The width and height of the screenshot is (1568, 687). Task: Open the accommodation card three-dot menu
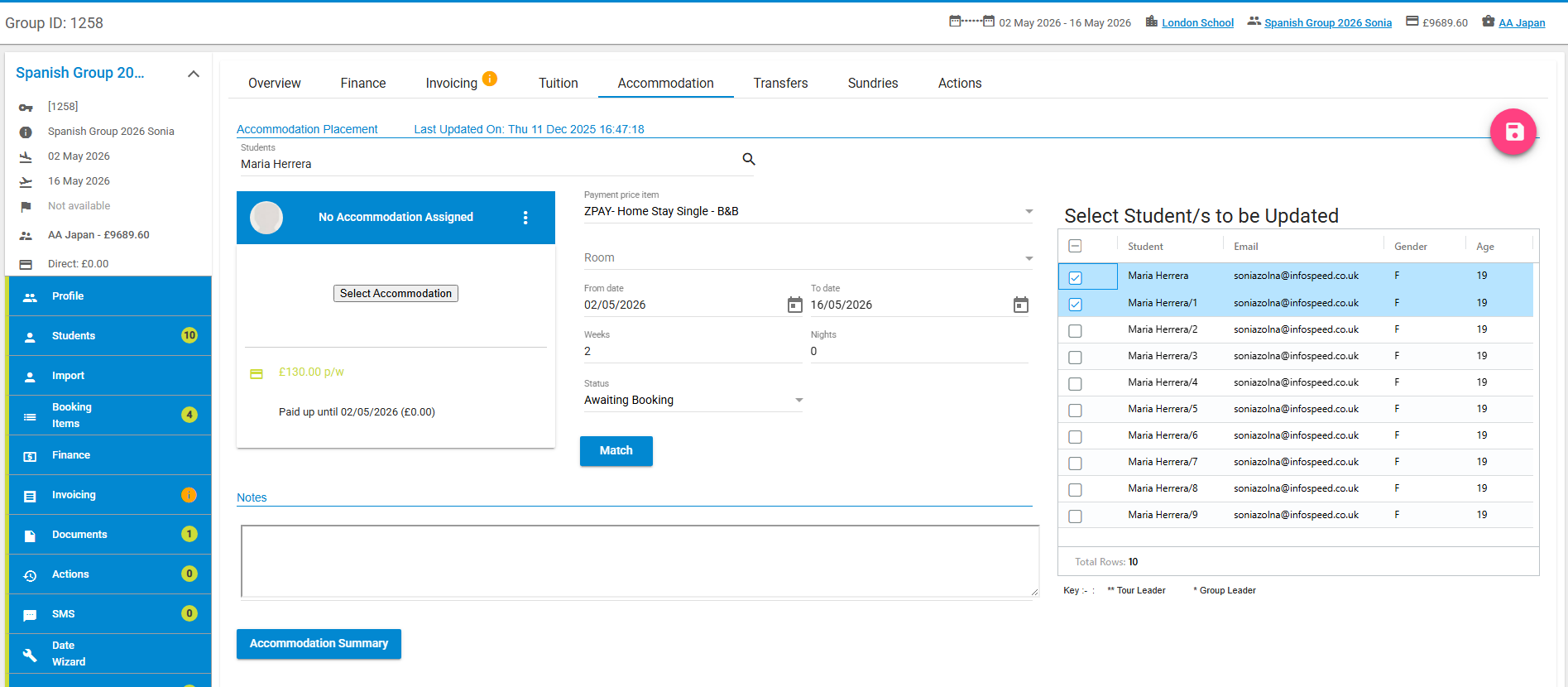click(525, 218)
